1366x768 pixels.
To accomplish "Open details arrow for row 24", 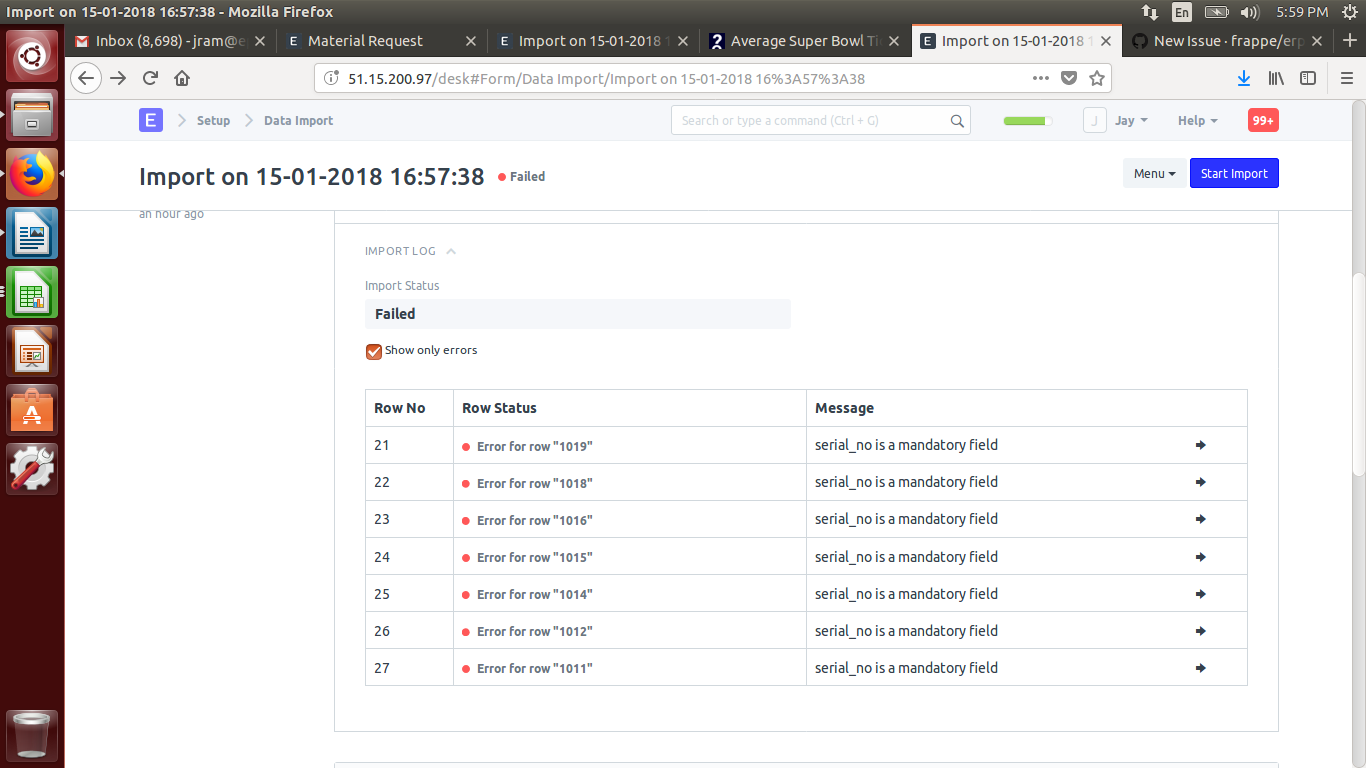I will (1201, 557).
